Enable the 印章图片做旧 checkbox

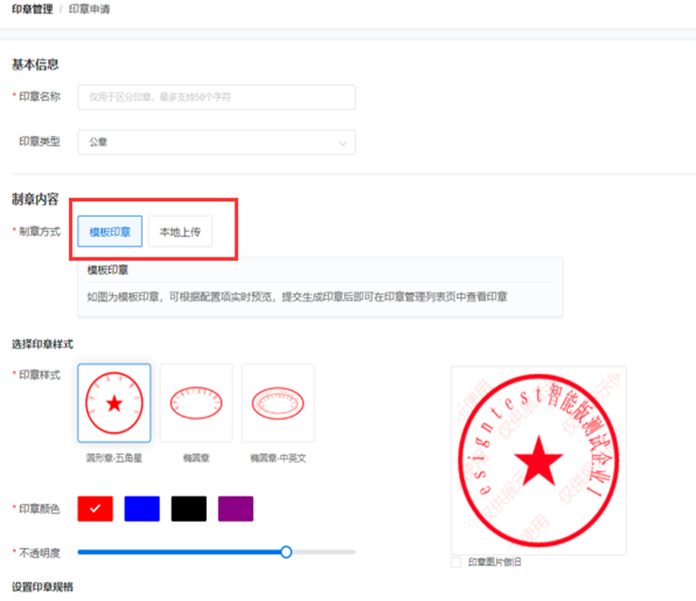pos(457,562)
